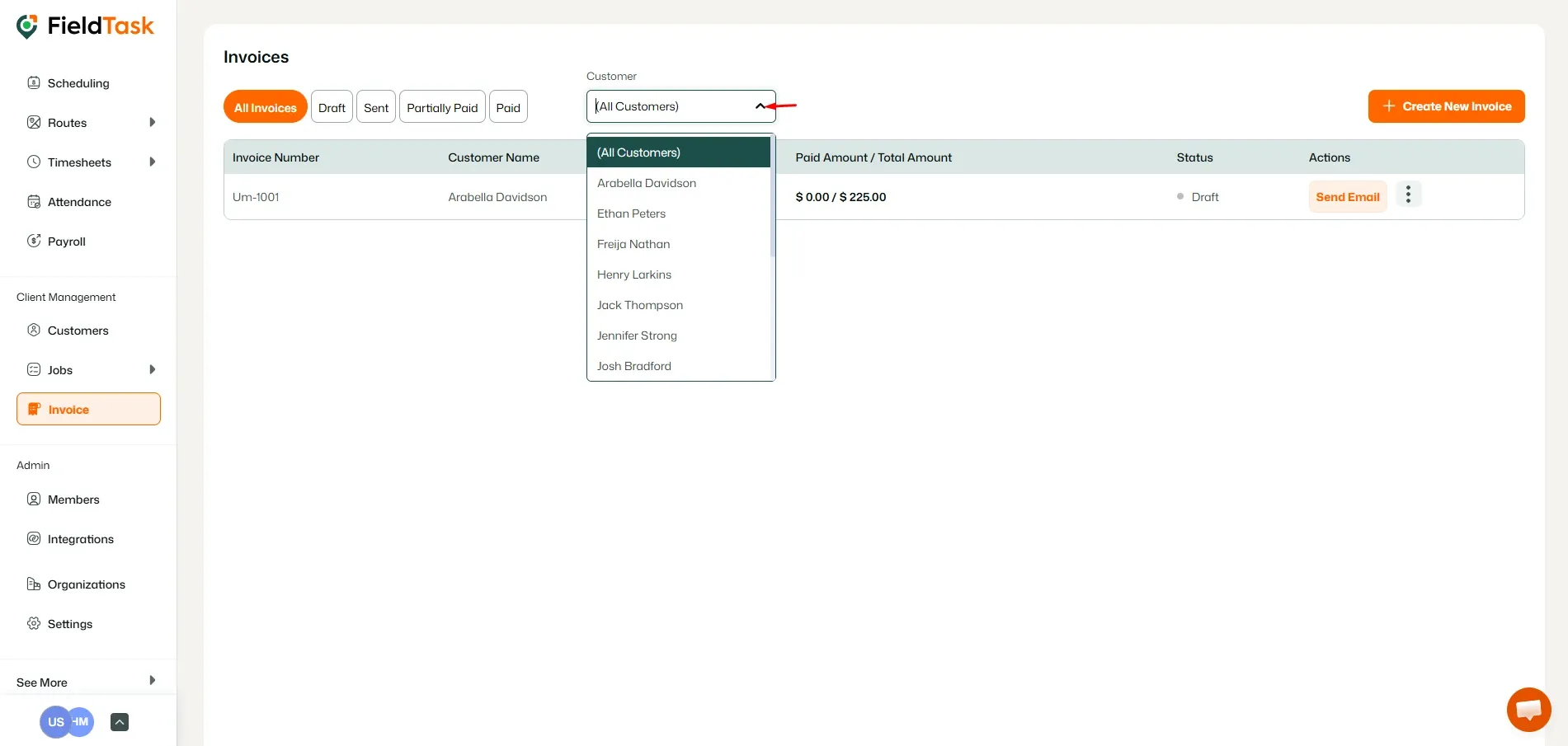Expand the Jobs submenu arrow
1568x746 pixels.
pyautogui.click(x=152, y=369)
